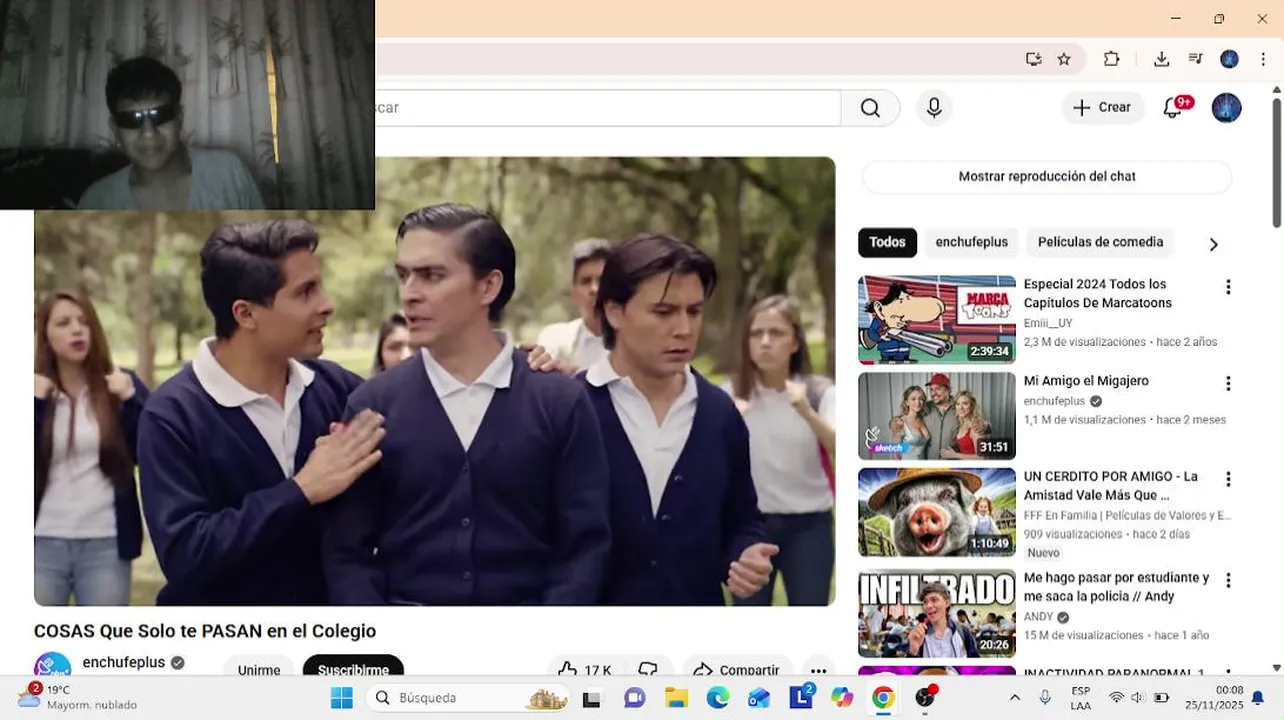Open Chrome downloads

1161,59
